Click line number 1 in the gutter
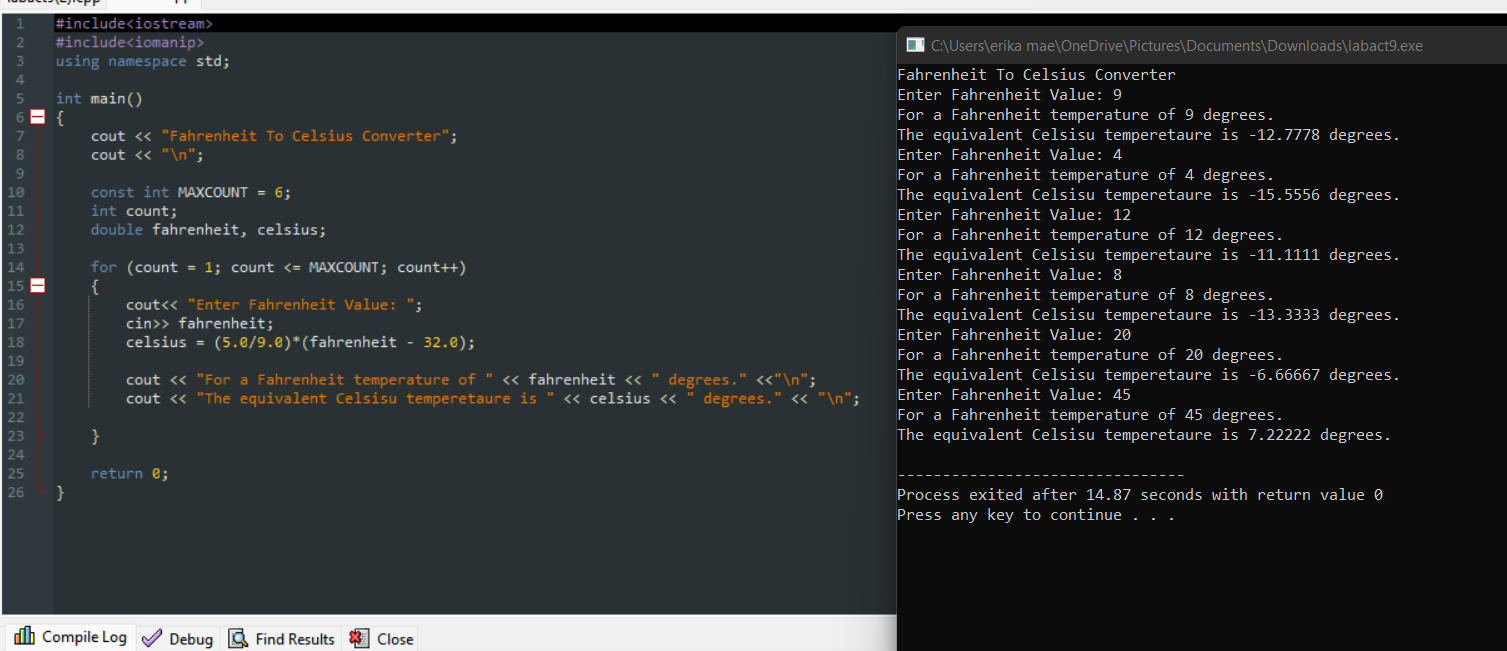 tap(19, 23)
